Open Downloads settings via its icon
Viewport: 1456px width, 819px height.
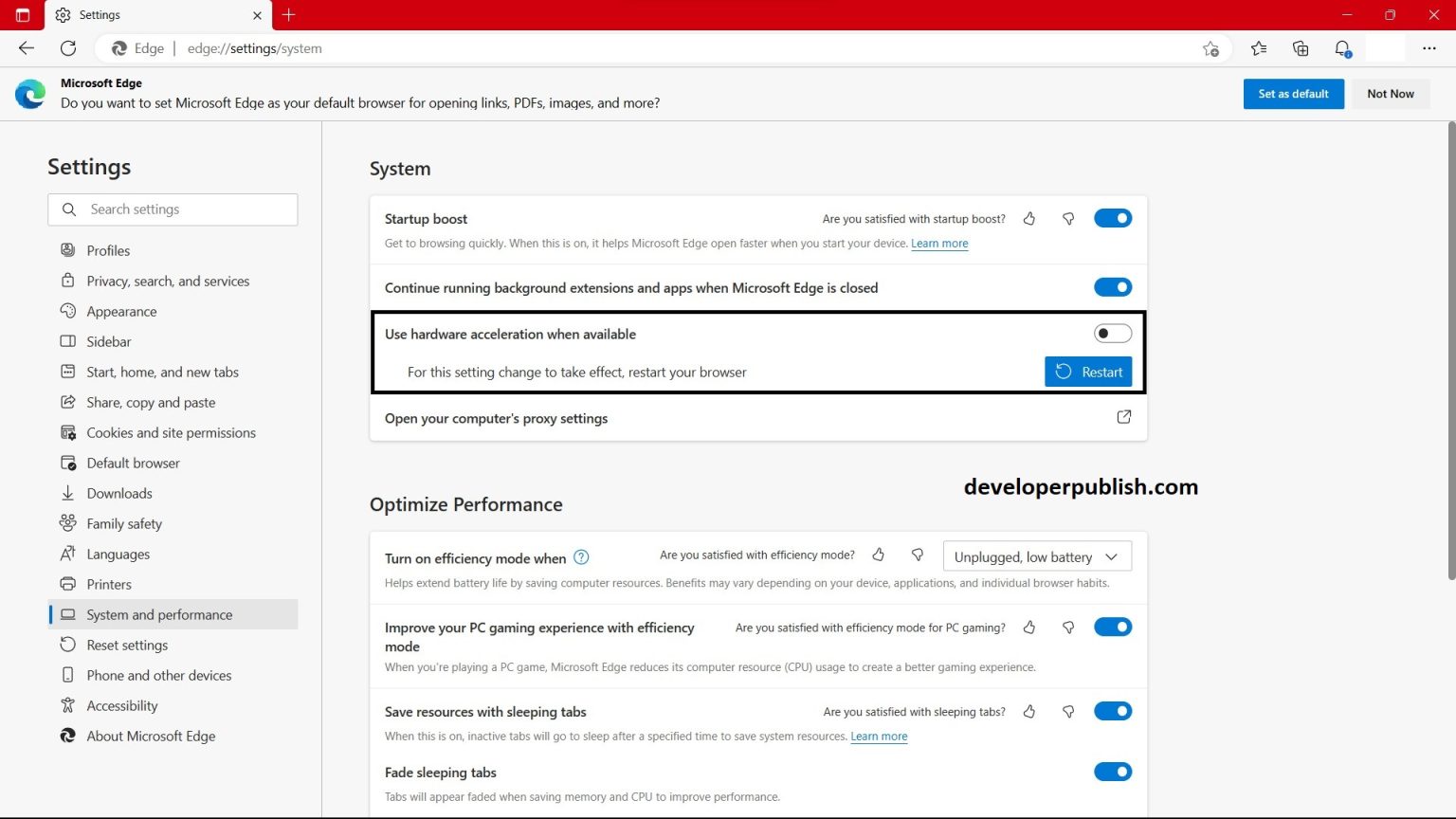click(x=67, y=493)
